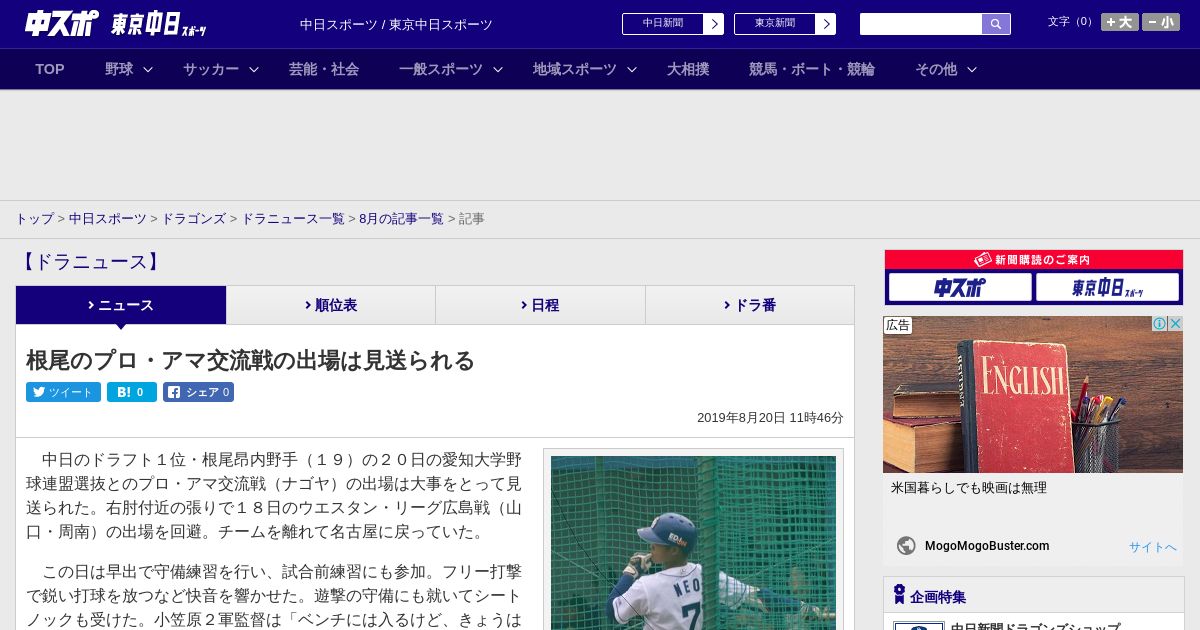Open the 地域スポーツ navigation menu
Screen dimensions: 1200x630
pyautogui.click(x=575, y=69)
